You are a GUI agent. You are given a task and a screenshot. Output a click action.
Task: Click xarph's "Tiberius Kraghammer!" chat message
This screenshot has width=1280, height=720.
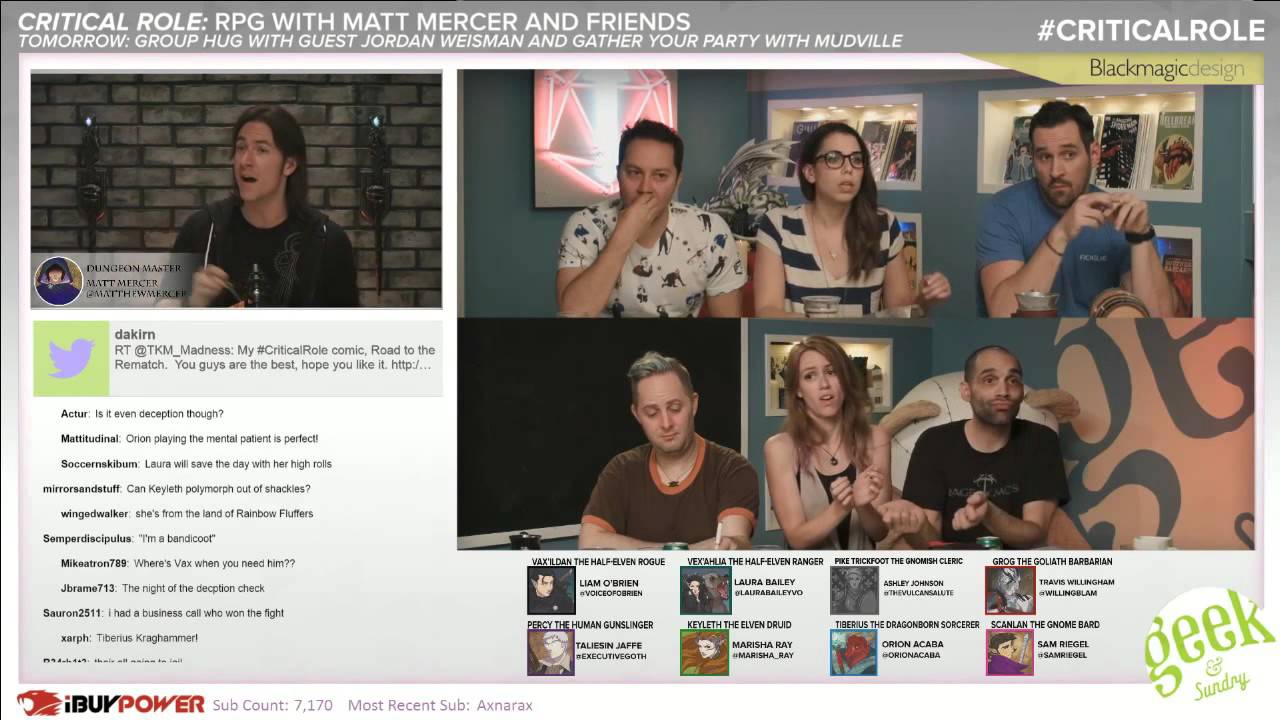click(x=129, y=638)
